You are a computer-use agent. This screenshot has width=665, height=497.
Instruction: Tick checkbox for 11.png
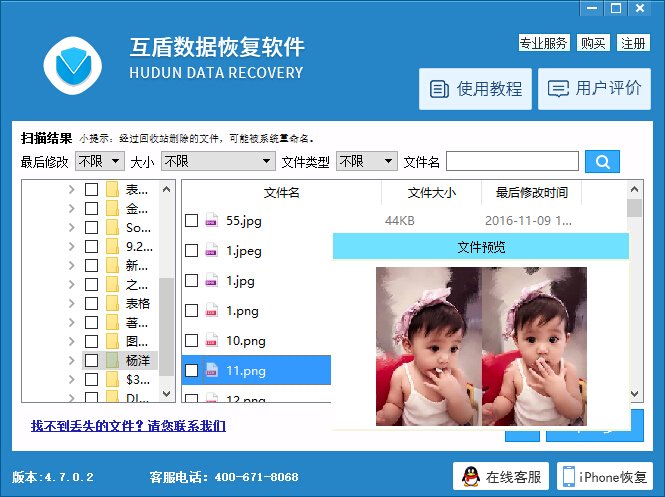point(191,371)
